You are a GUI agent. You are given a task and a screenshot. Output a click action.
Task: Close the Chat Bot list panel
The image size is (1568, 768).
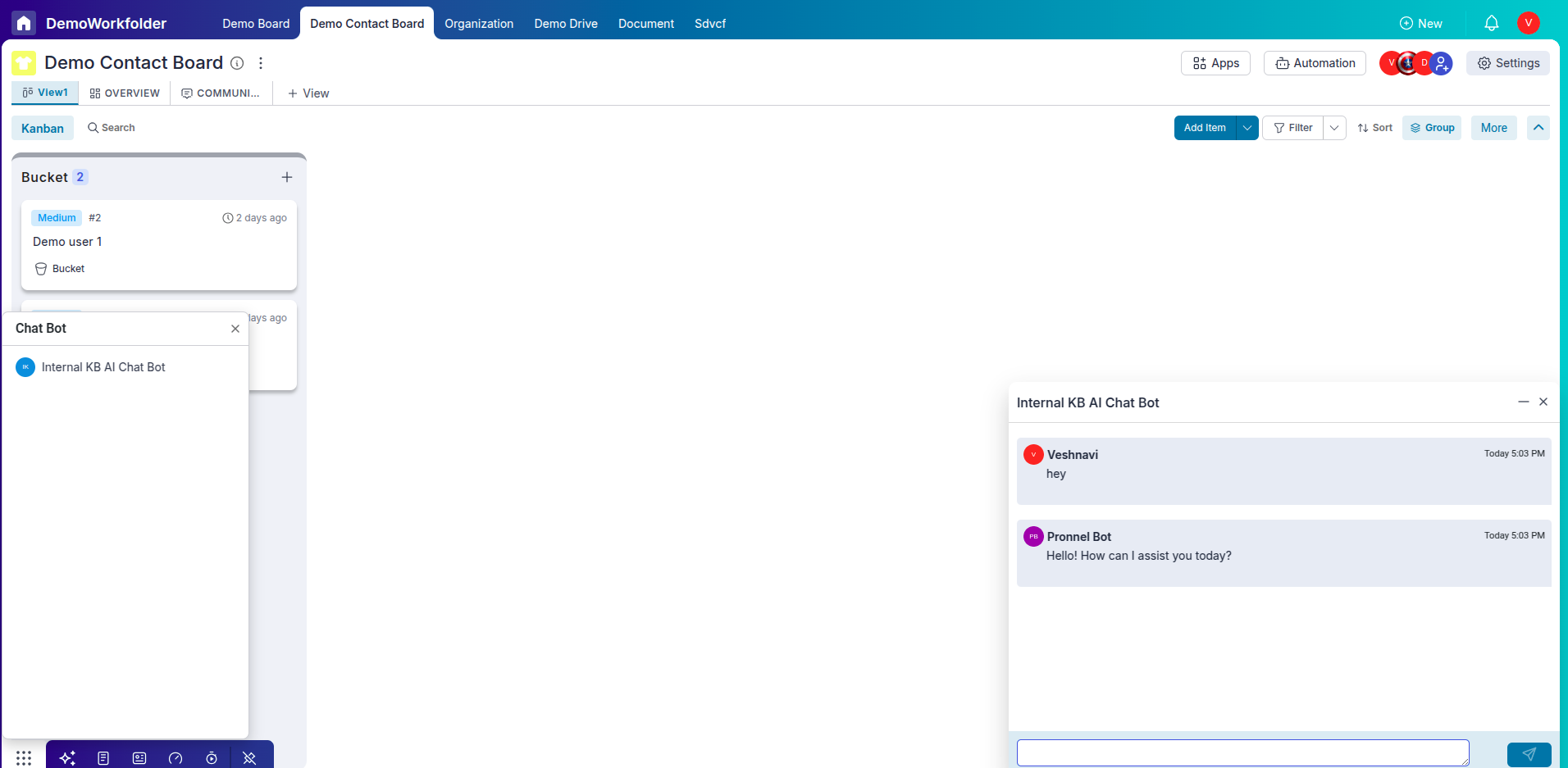click(235, 329)
